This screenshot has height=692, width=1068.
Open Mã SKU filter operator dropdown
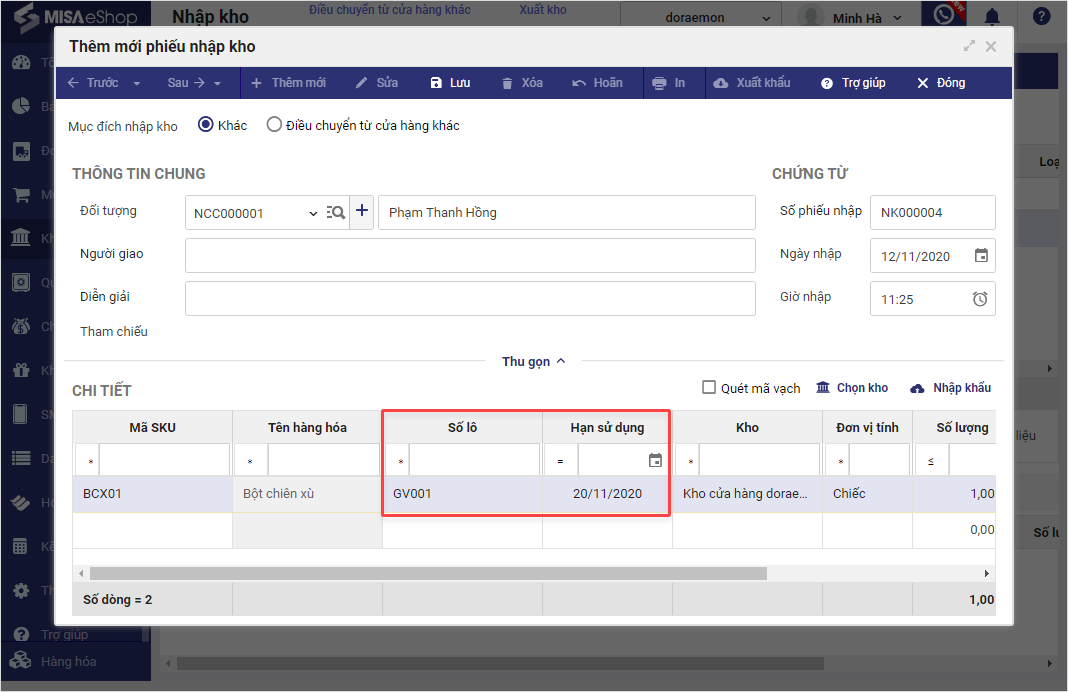(x=89, y=461)
